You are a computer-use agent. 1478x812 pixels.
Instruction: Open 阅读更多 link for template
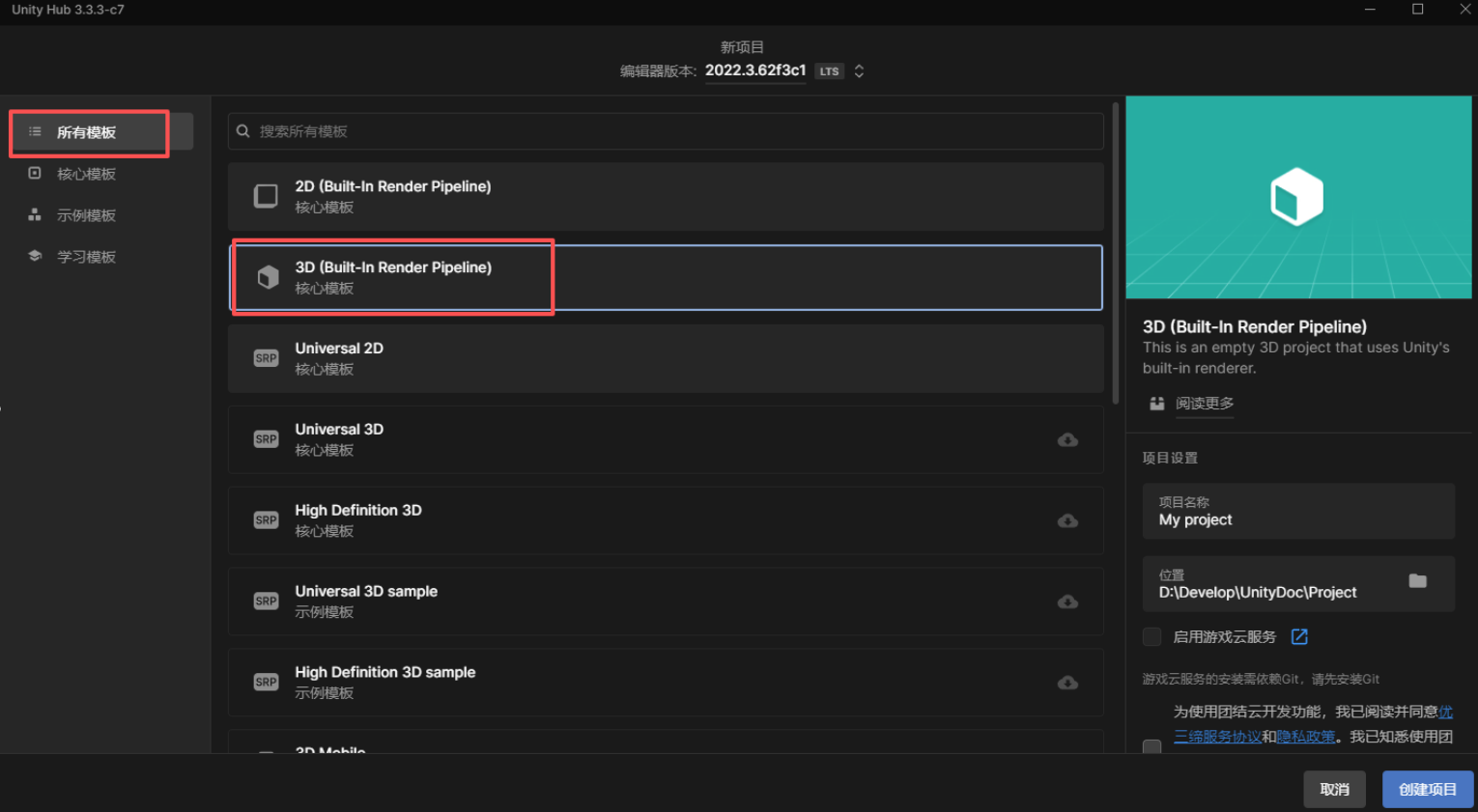point(1204,404)
